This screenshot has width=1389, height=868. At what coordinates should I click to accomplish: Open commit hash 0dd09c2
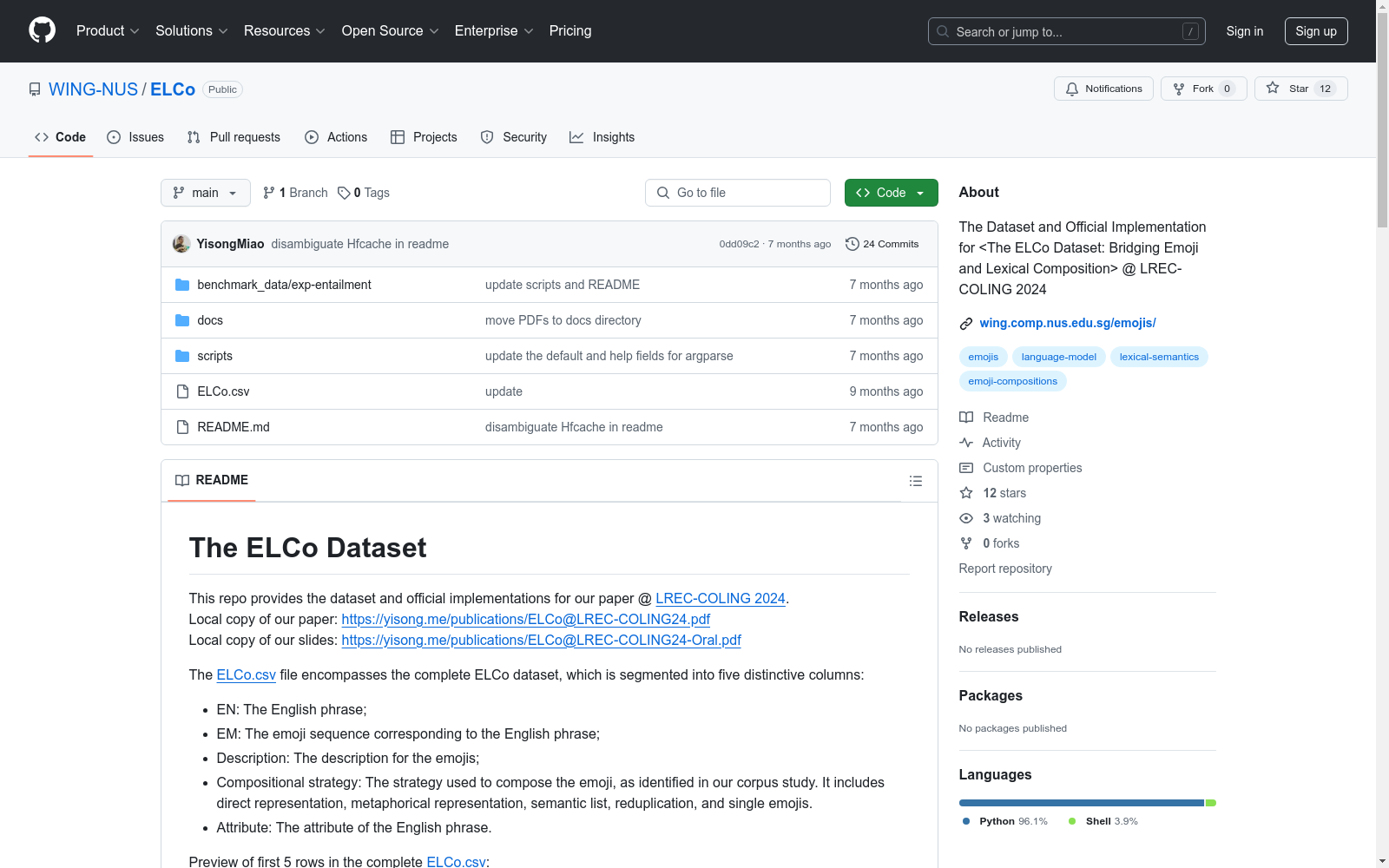739,244
